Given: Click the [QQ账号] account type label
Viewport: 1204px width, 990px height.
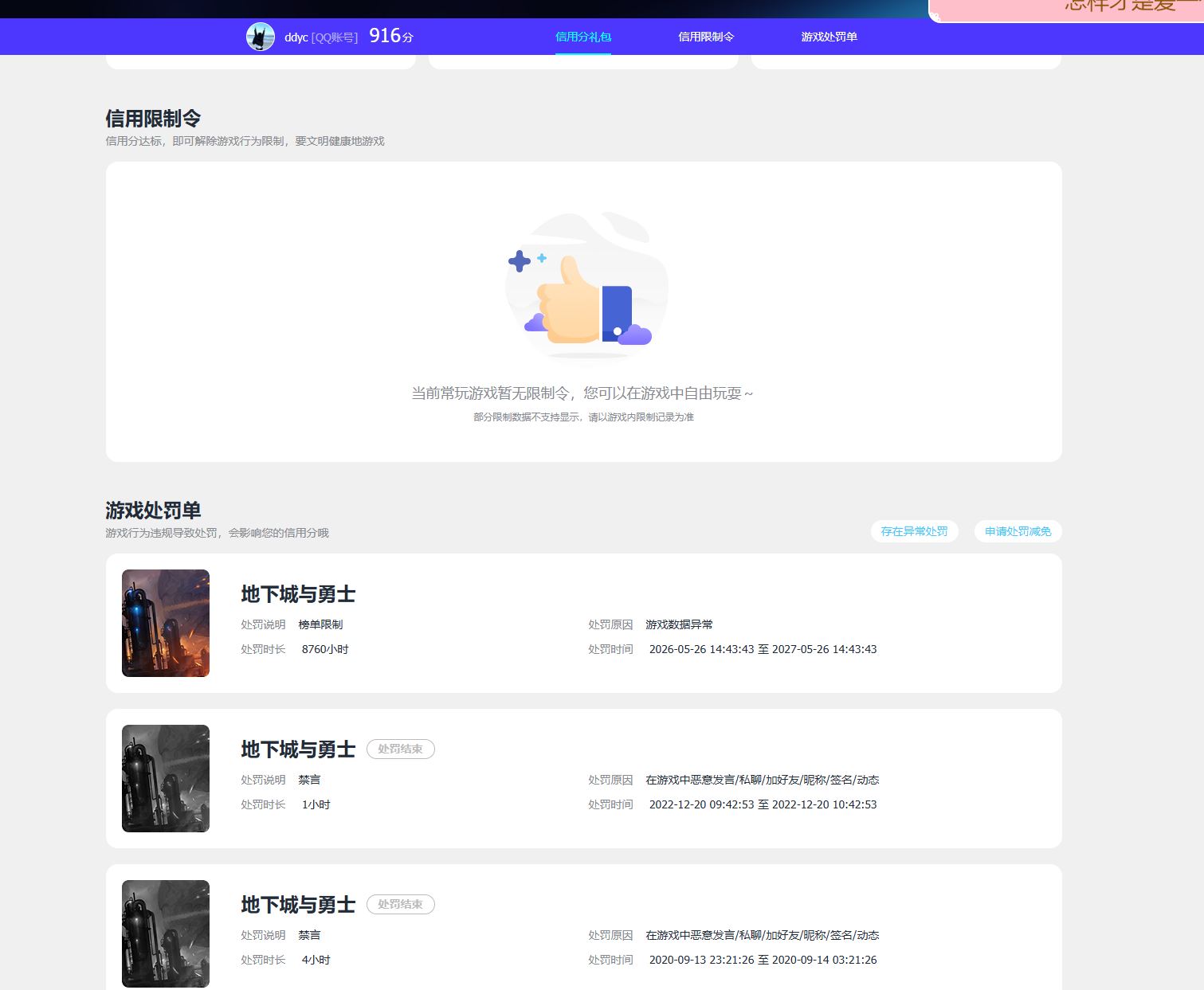Looking at the screenshot, I should pos(335,37).
